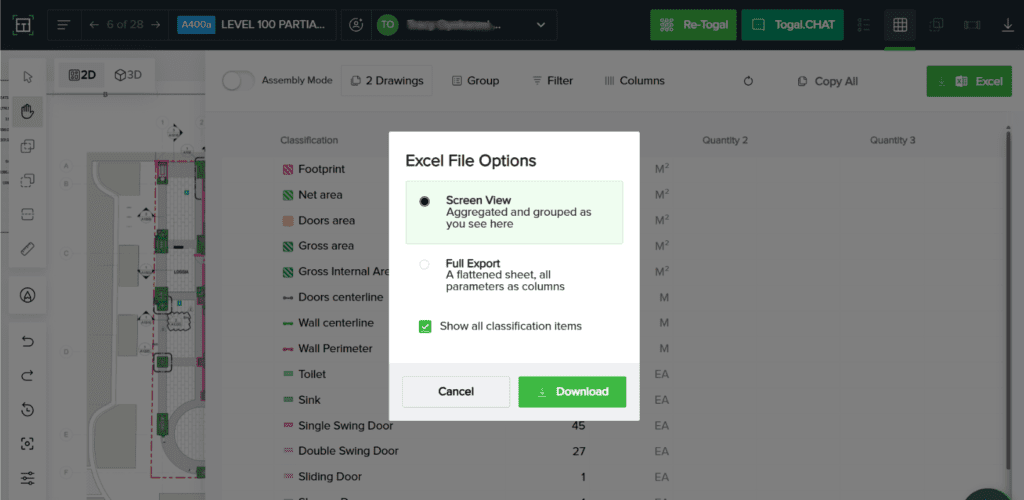Toggle Assembly Mode switch
The height and width of the screenshot is (500, 1024).
[x=238, y=81]
